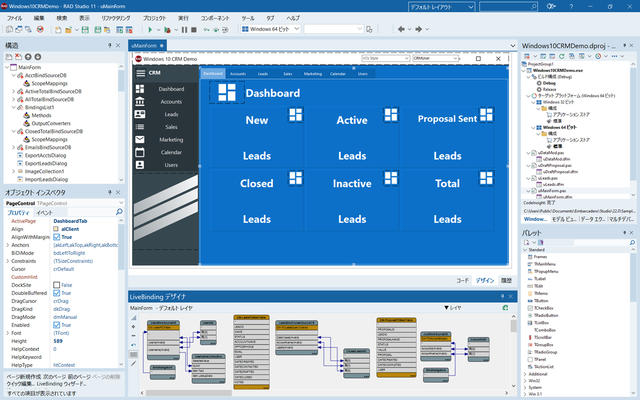
Task: Expand the Font property in Object Inspector
Action: point(7,333)
